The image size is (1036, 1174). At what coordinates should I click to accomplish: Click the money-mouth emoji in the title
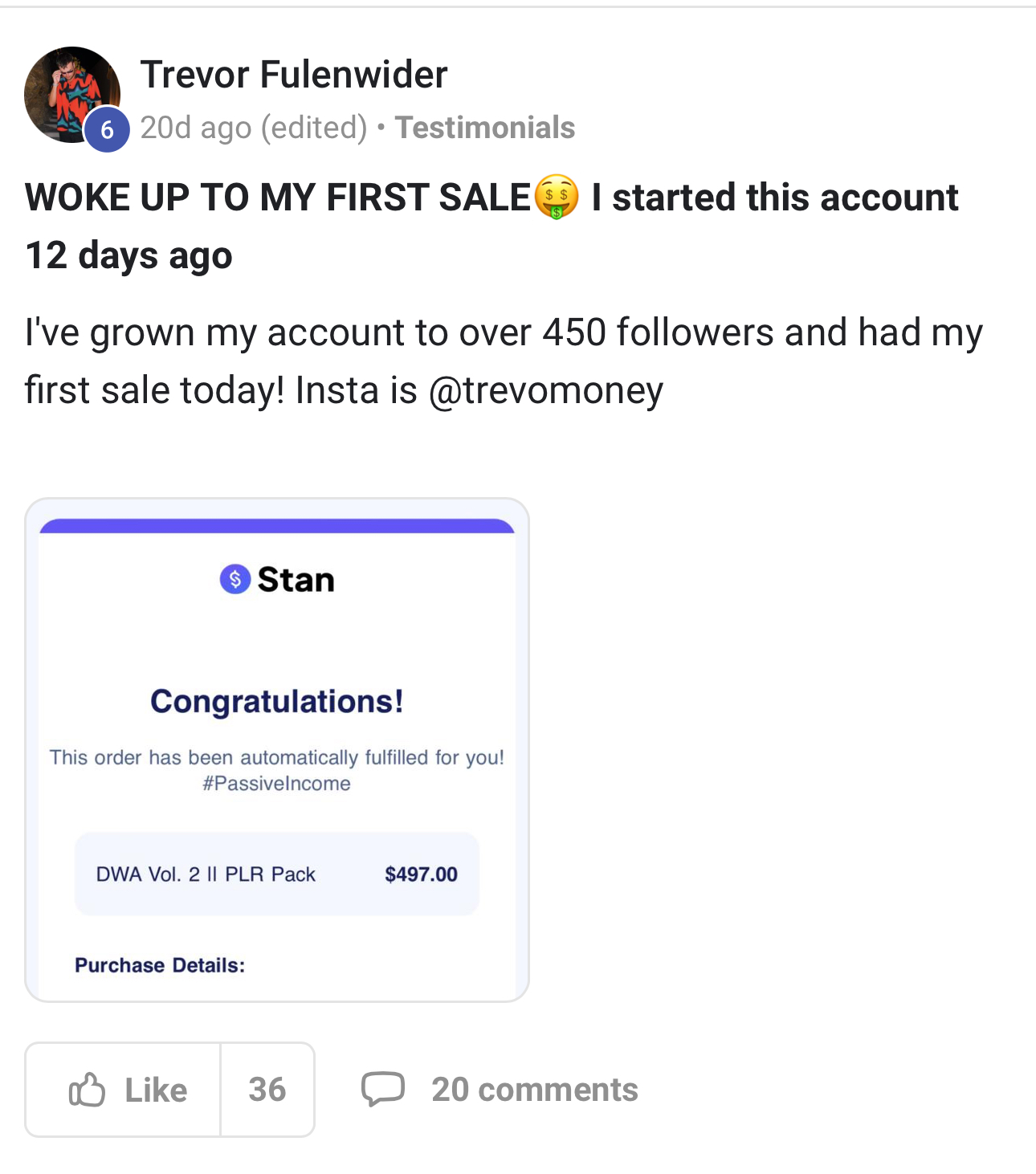(x=557, y=198)
